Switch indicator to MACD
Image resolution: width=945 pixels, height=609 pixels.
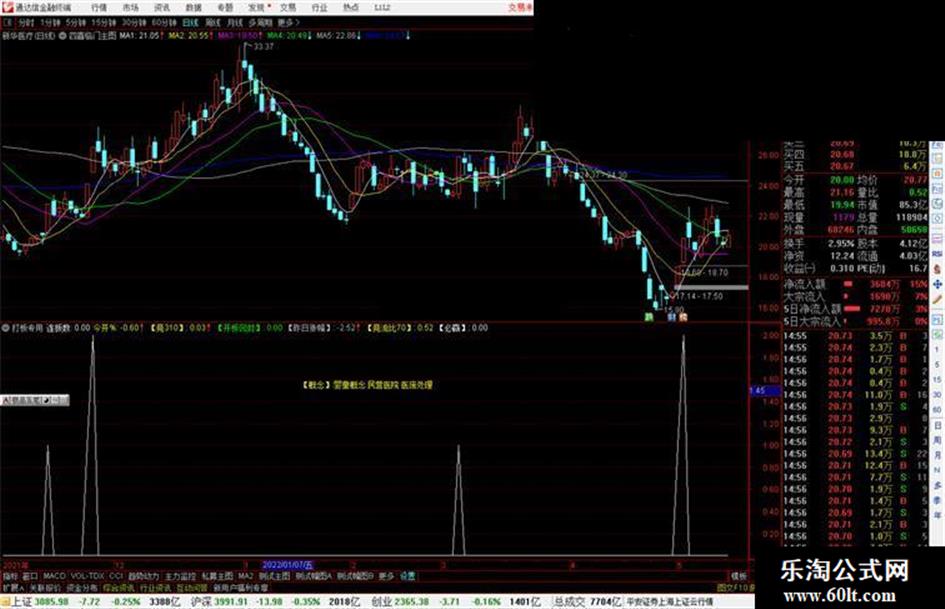pyautogui.click(x=54, y=576)
